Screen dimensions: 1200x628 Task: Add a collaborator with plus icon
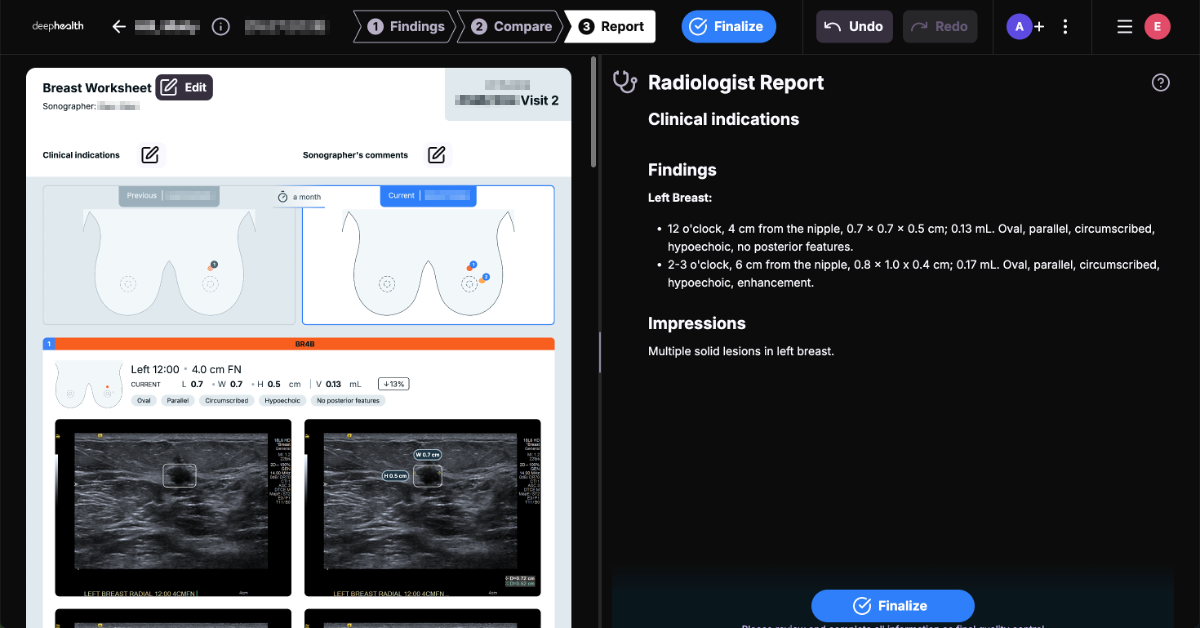click(1039, 27)
